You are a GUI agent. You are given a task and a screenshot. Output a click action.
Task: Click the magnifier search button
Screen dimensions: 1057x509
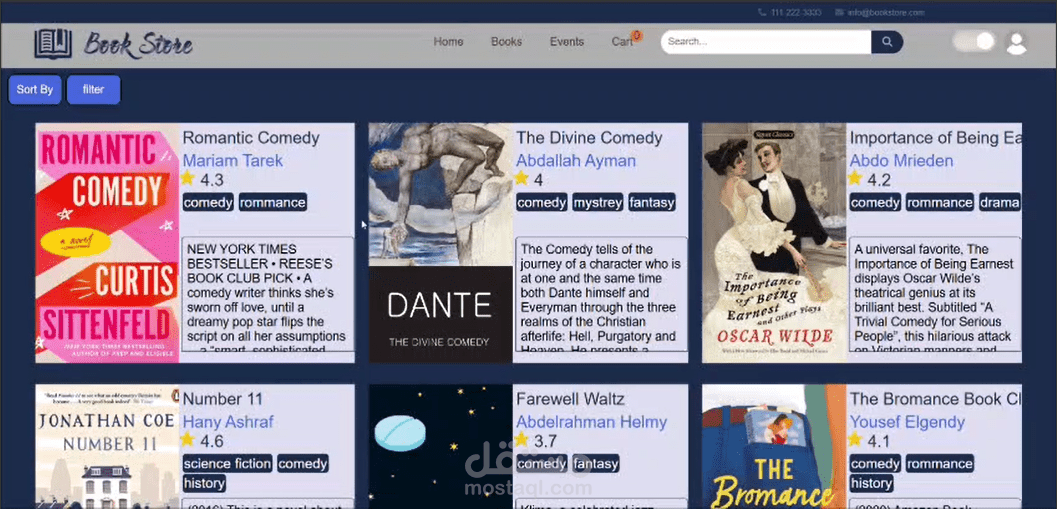pos(887,42)
